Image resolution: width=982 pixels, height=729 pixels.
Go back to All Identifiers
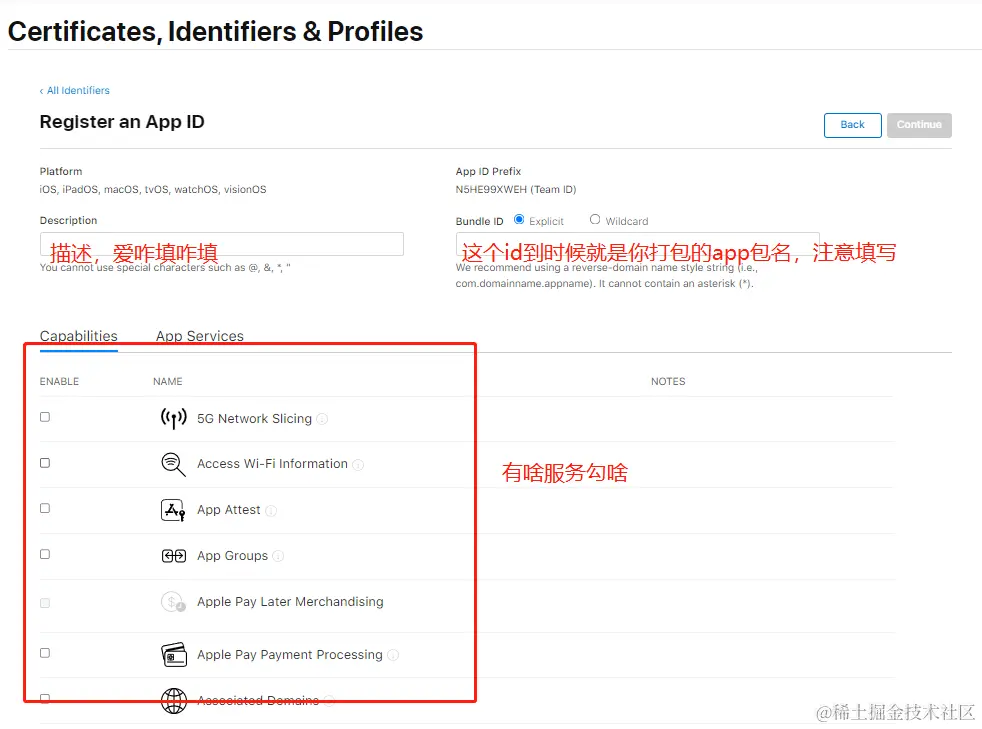click(x=75, y=90)
